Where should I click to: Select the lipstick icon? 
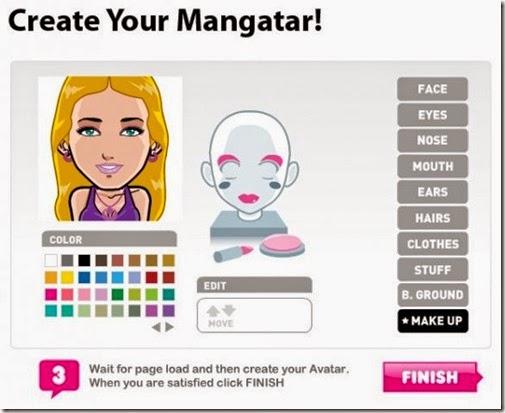click(x=233, y=253)
